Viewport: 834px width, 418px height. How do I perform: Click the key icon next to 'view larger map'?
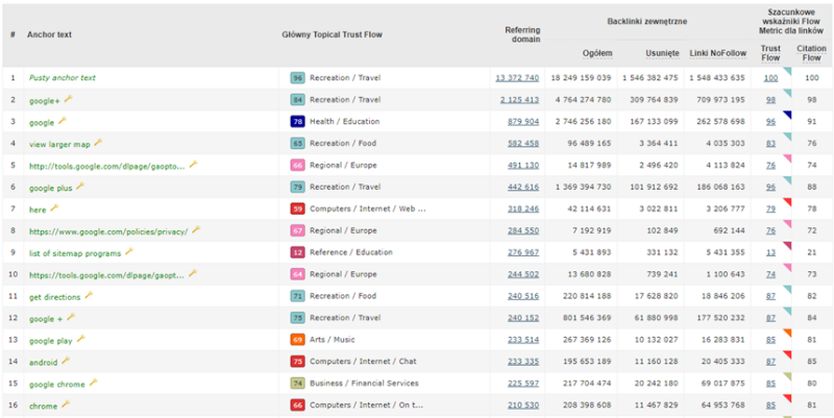[98, 143]
